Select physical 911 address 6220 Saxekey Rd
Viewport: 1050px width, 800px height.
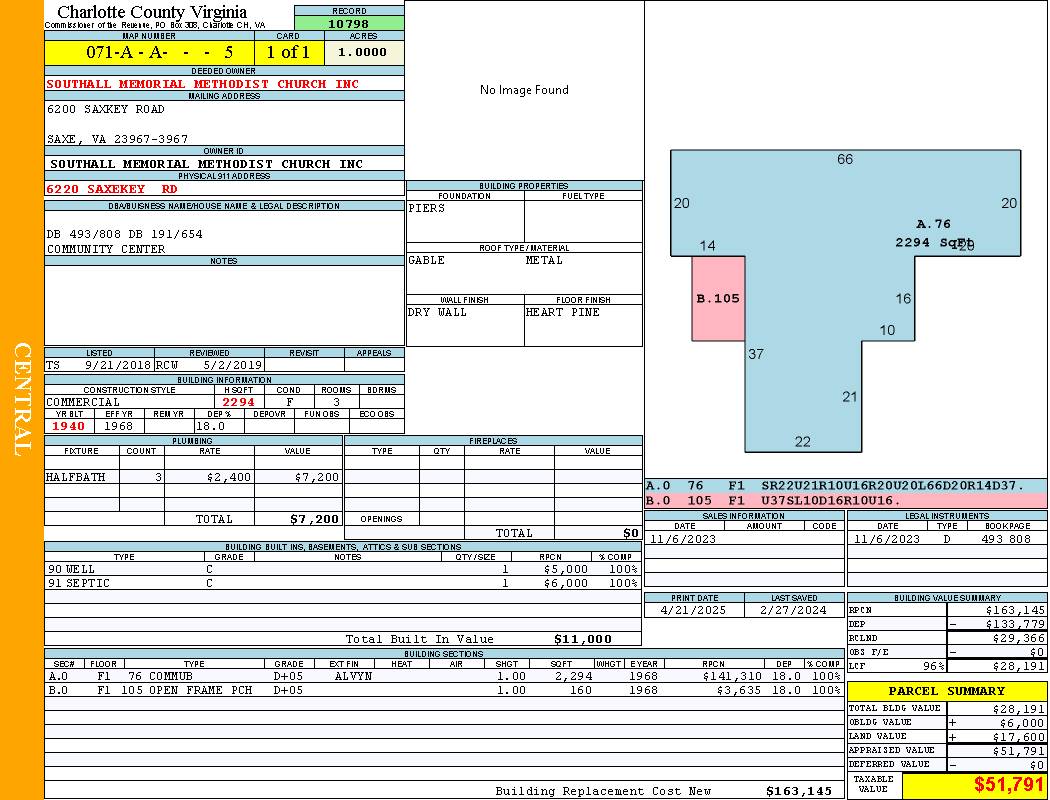(x=112, y=188)
